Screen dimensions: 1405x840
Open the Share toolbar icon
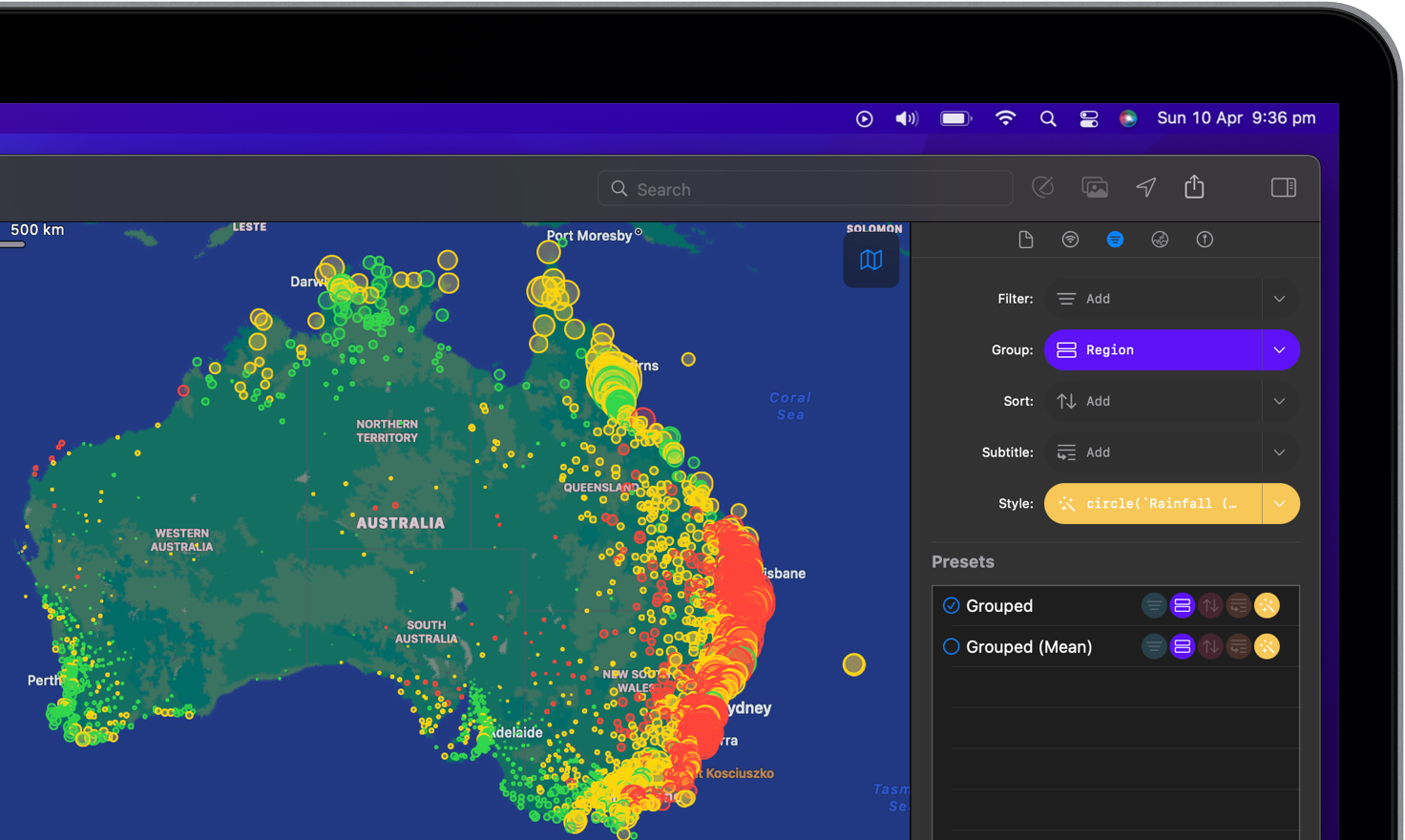pyautogui.click(x=1194, y=186)
